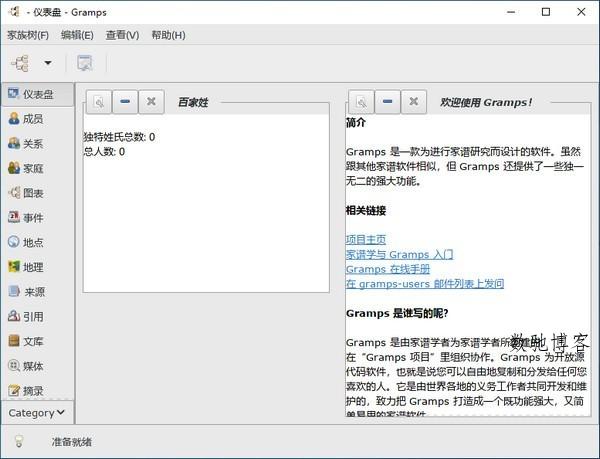
Task: Follow the 项目主页 link
Action: coord(366,240)
